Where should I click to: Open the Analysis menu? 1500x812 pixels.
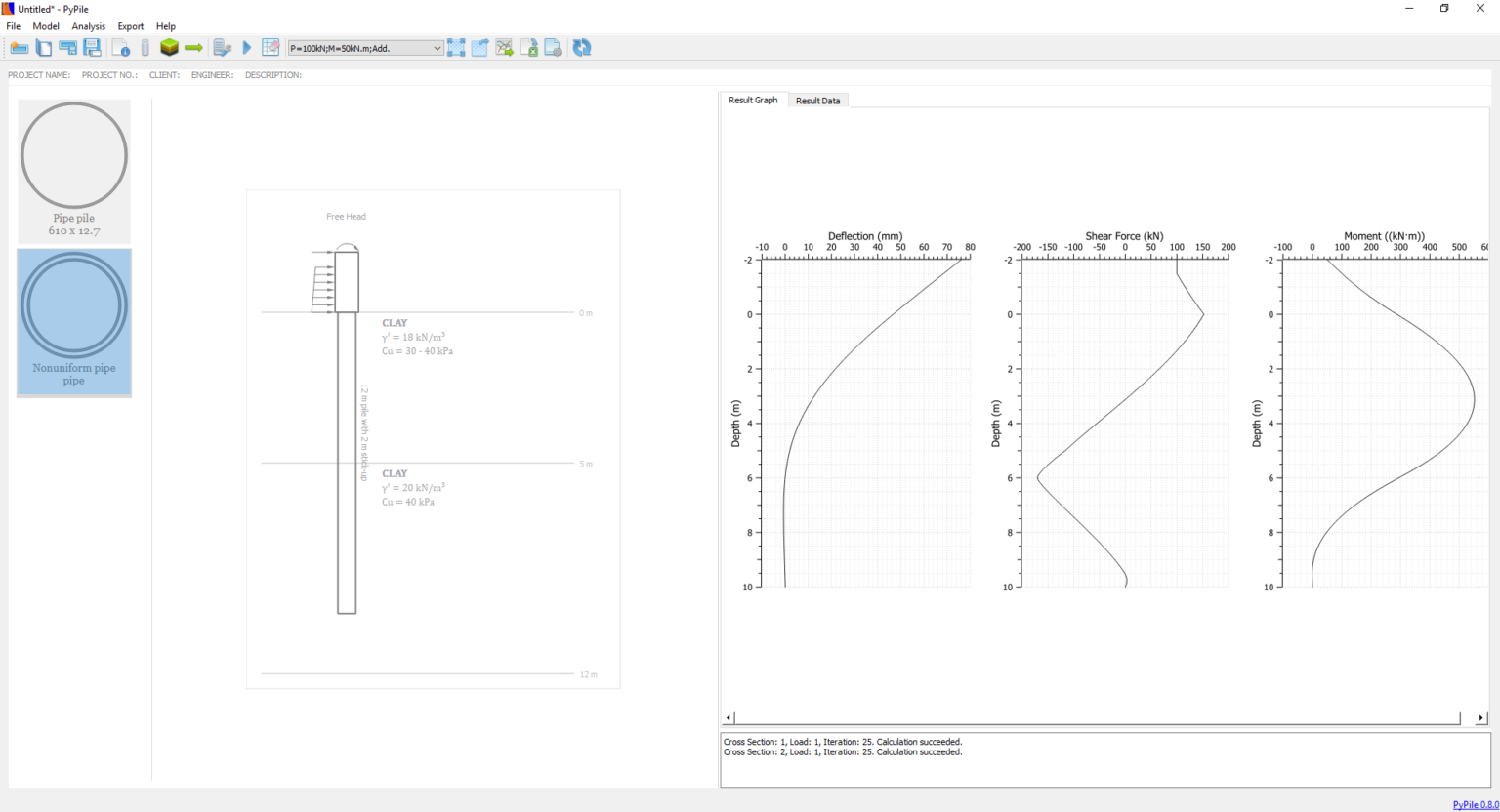[88, 26]
